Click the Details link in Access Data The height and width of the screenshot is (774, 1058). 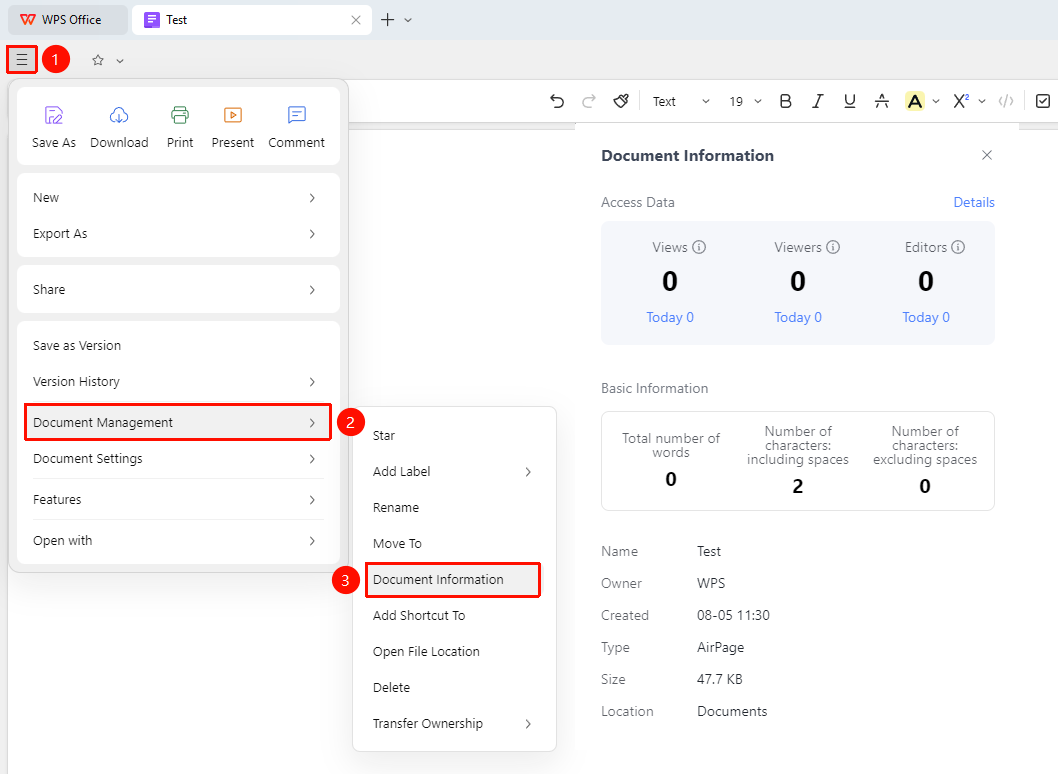pyautogui.click(x=974, y=202)
